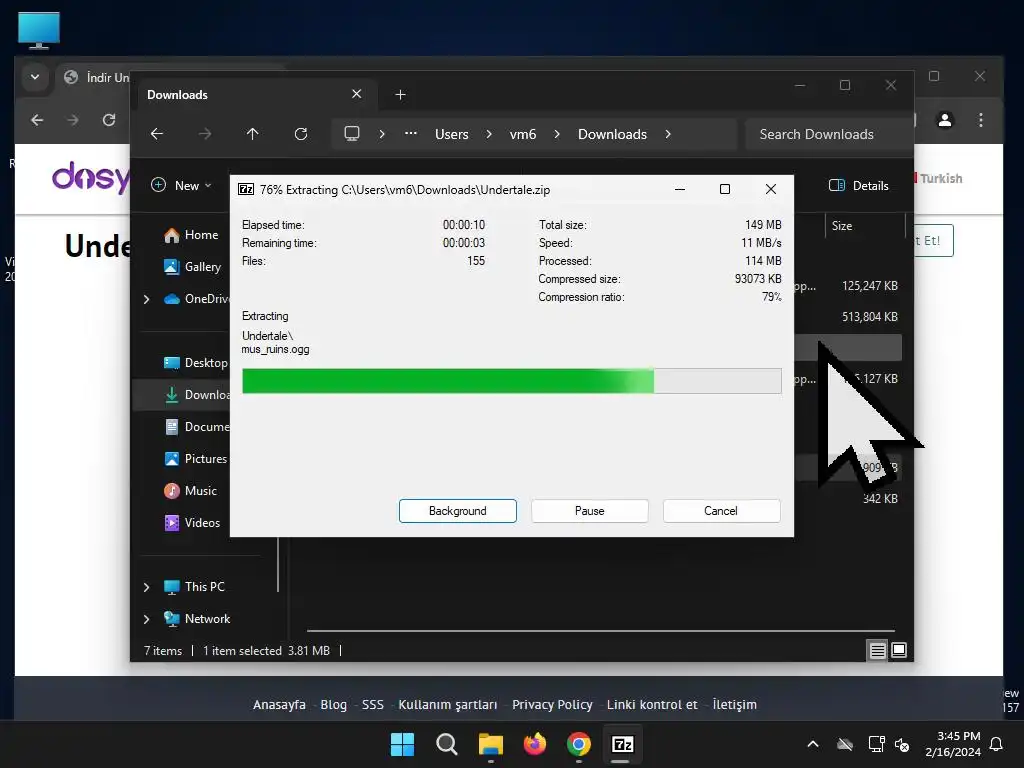The image size is (1024, 768).
Task: Open İletişim footer link
Action: click(735, 705)
